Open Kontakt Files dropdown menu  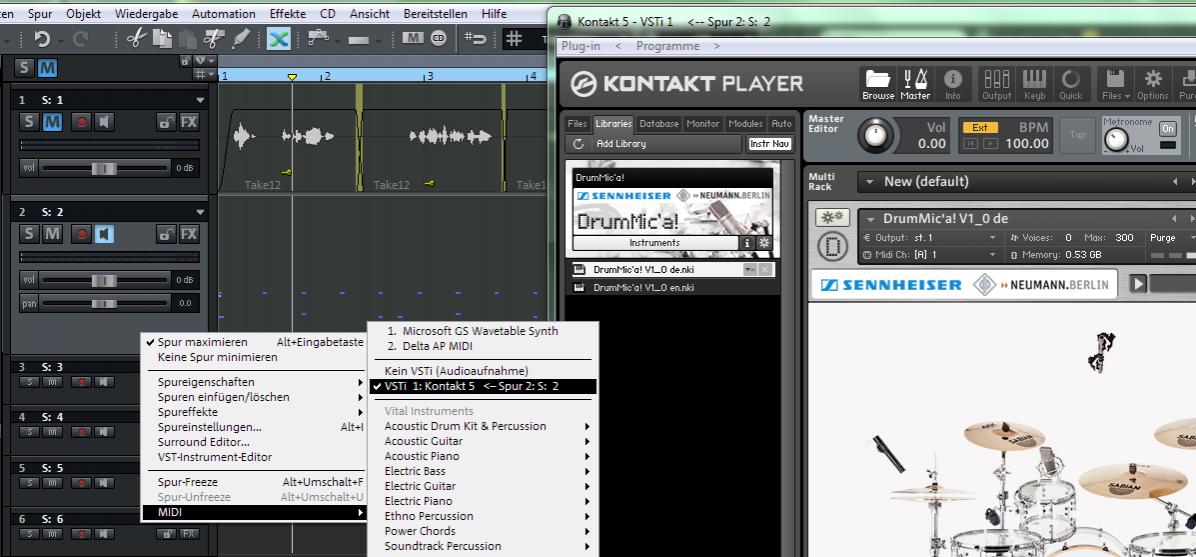pyautogui.click(x=1117, y=84)
